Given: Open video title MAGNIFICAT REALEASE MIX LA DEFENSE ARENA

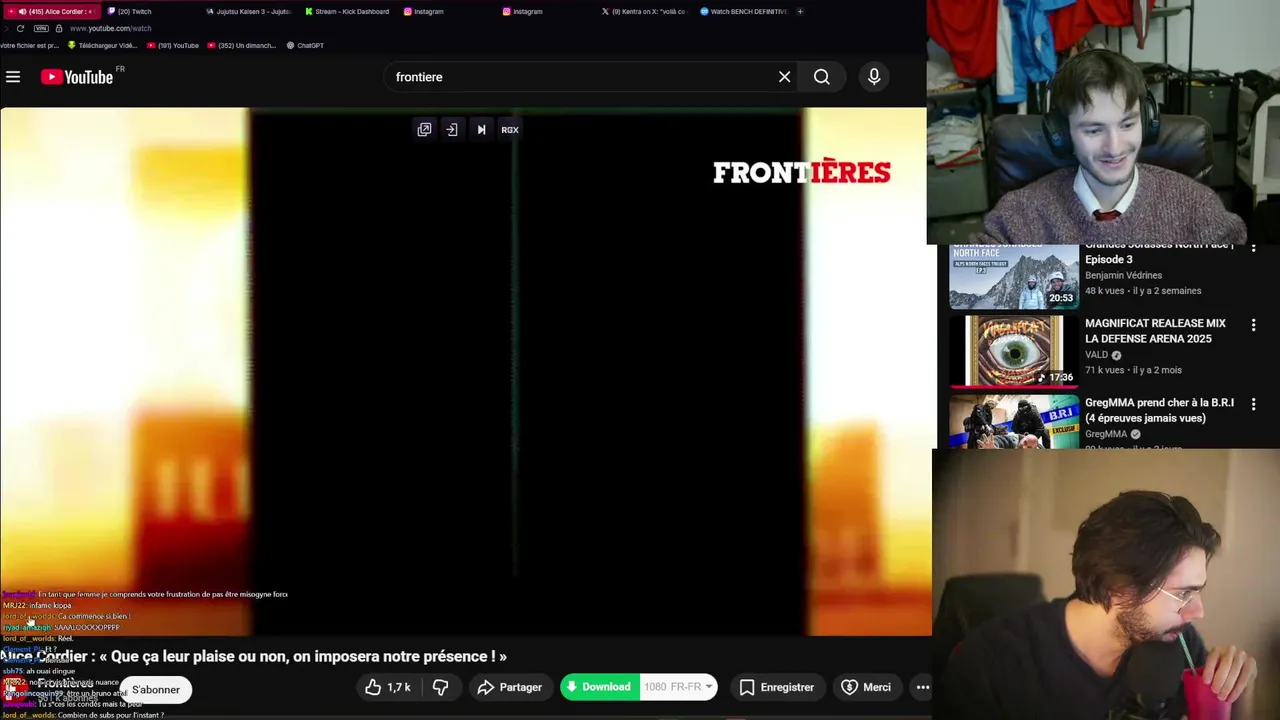Looking at the screenshot, I should 1155,331.
